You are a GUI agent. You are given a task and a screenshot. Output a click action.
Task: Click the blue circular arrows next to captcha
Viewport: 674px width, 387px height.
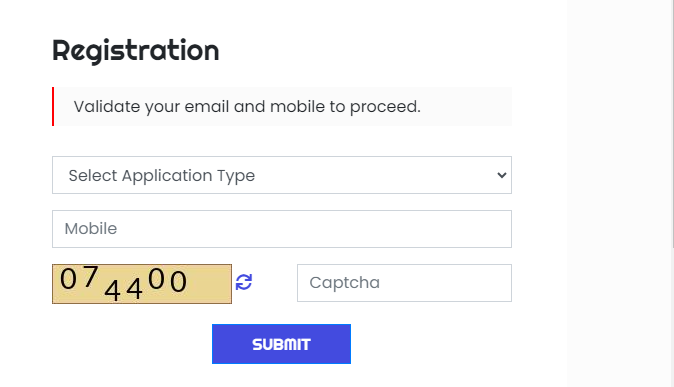(244, 283)
